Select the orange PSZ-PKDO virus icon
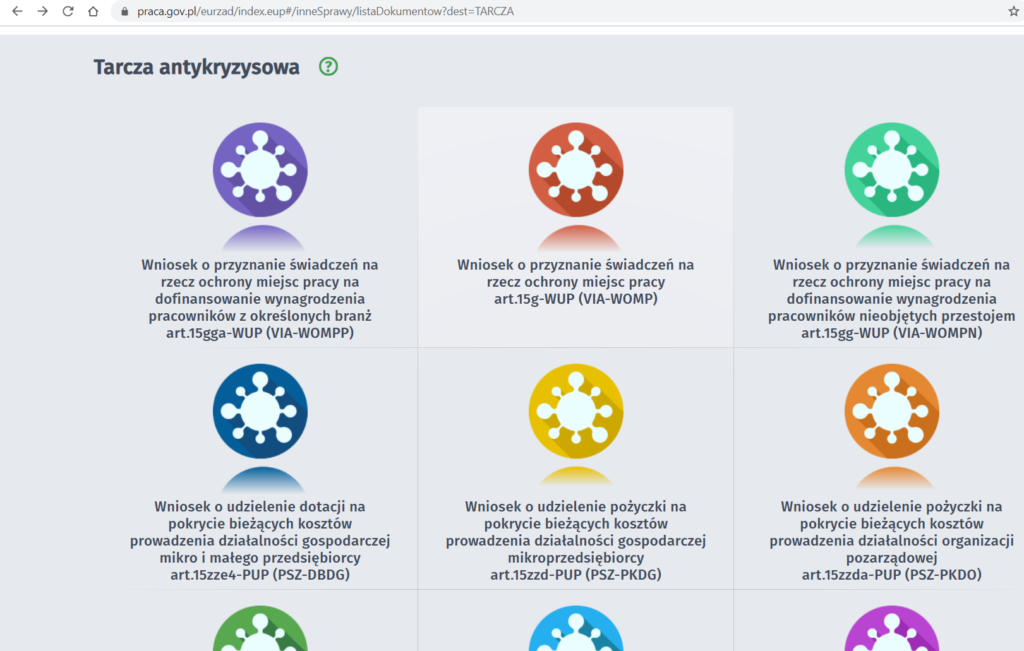The image size is (1024, 651). tap(891, 411)
